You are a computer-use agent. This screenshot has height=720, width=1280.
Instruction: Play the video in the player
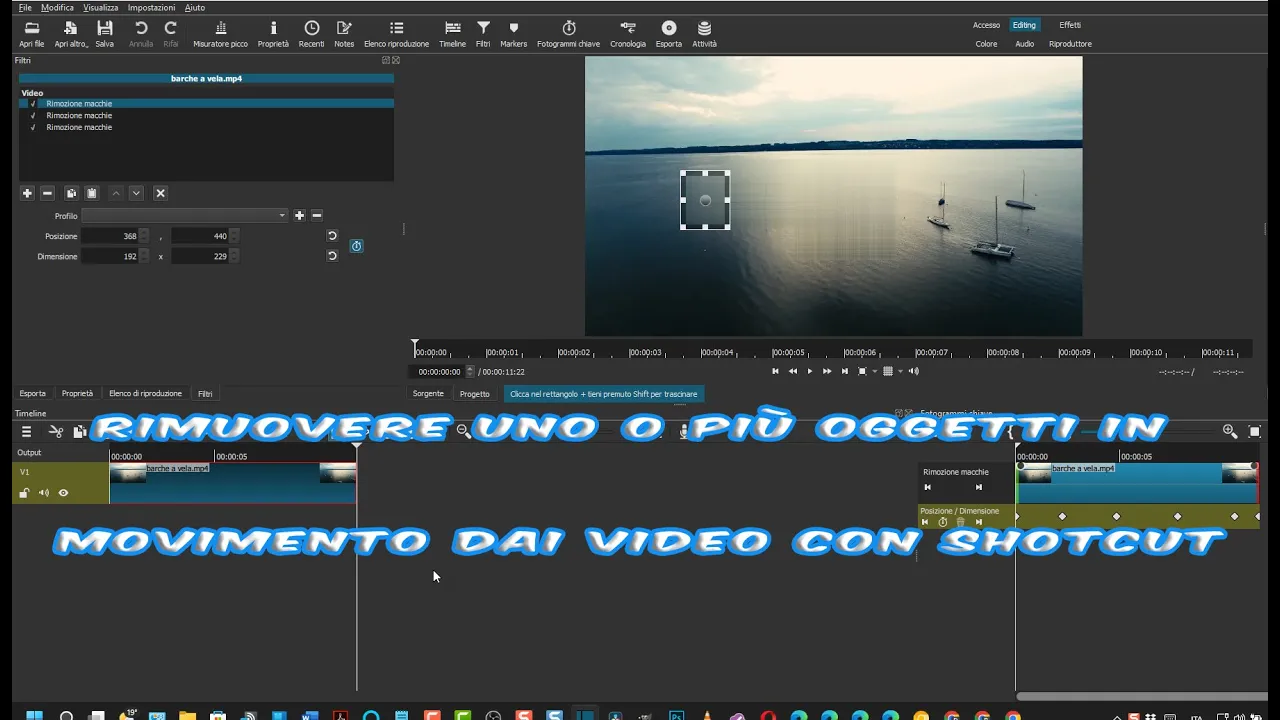(x=810, y=371)
